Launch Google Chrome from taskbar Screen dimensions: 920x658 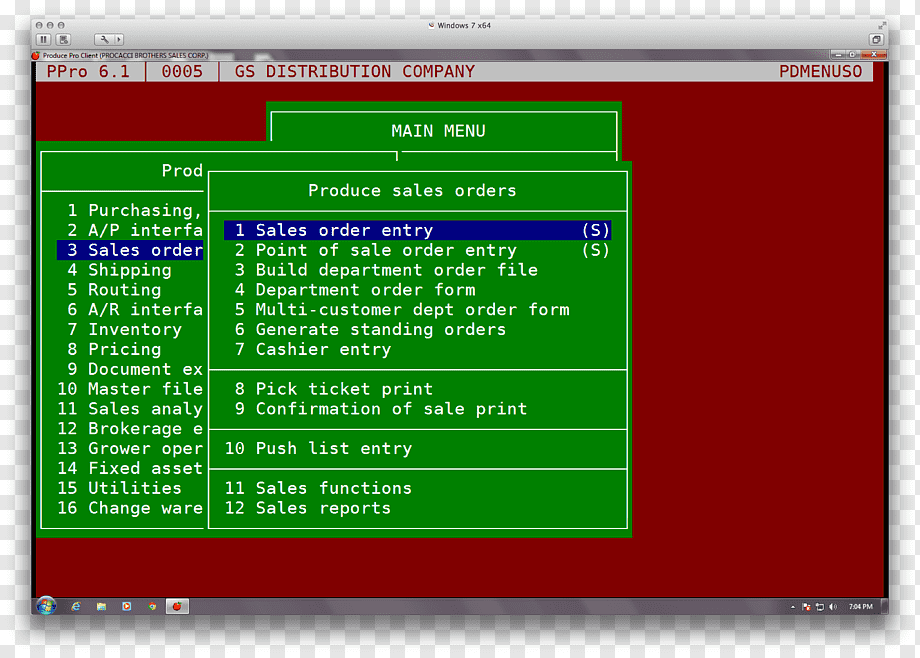(x=153, y=606)
